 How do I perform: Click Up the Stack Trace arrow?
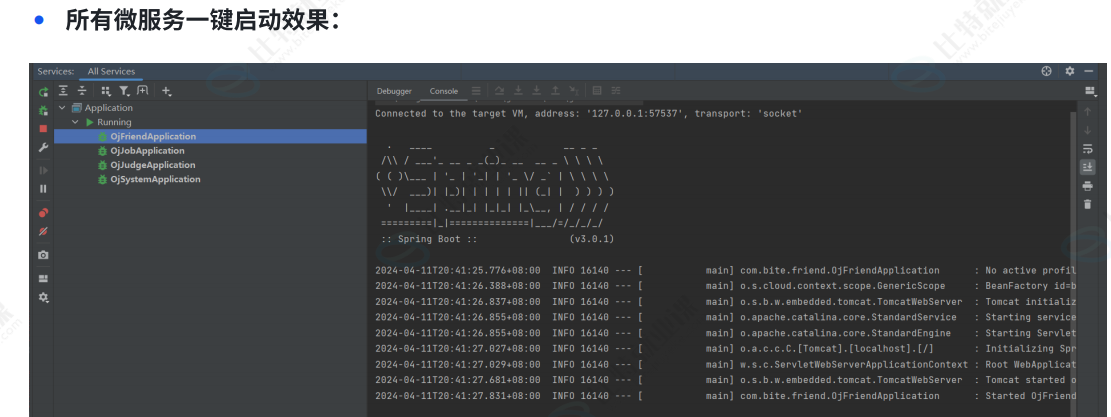(x=1088, y=112)
